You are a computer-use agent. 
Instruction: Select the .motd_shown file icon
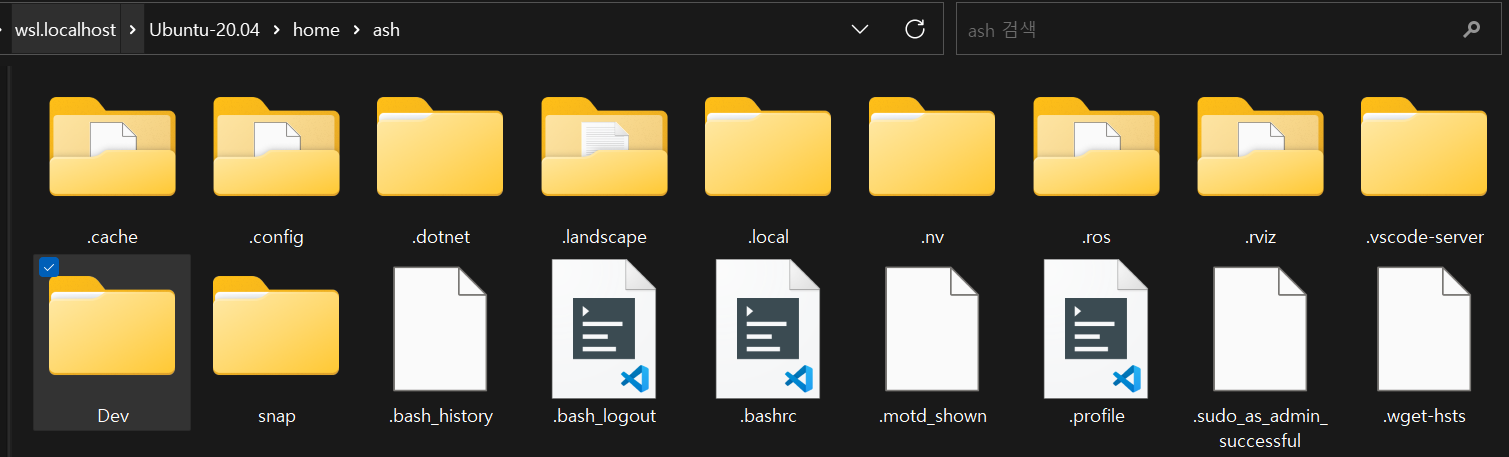point(932,329)
